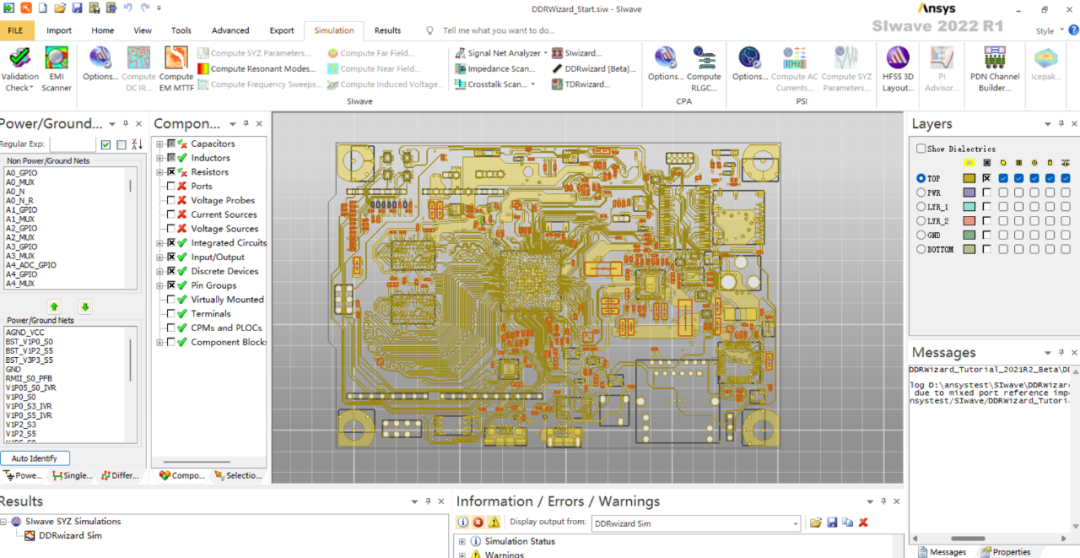Expand the Simulation Status entry
This screenshot has width=1080, height=558.
click(x=461, y=541)
